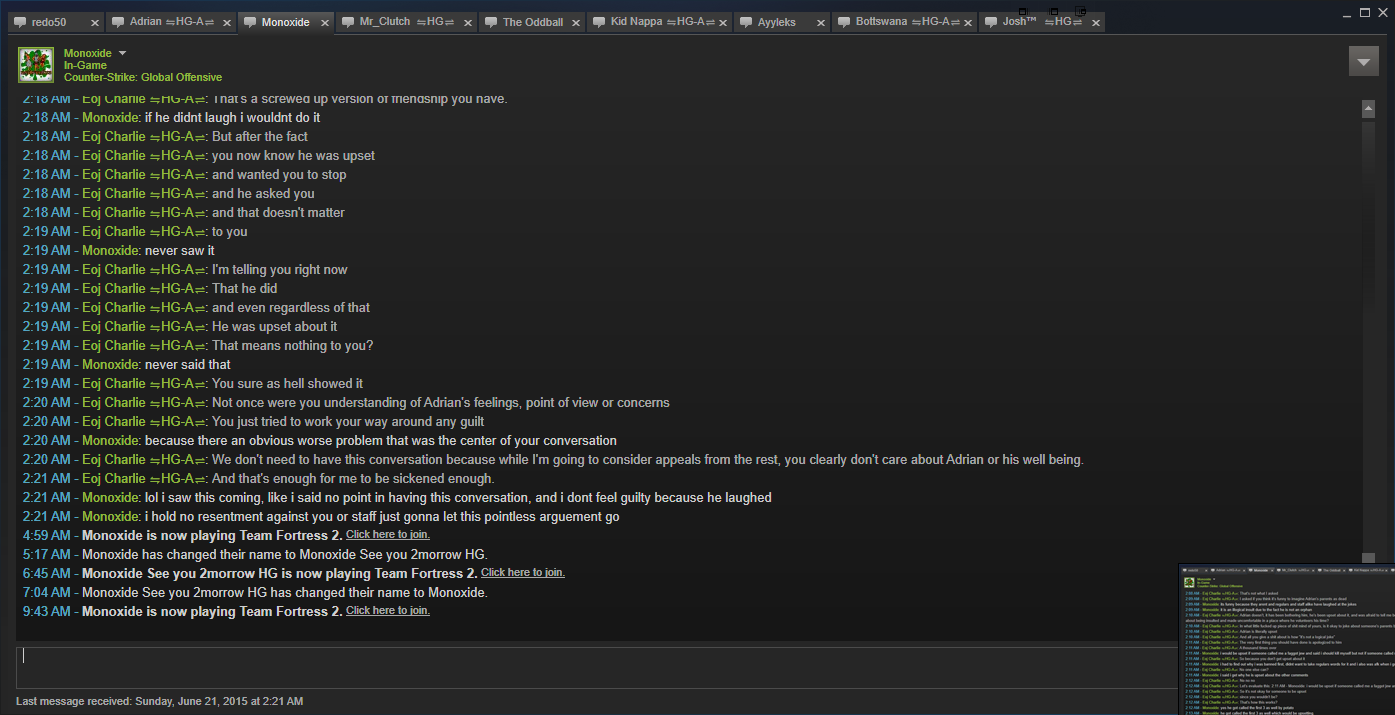This screenshot has height=715, width=1395.
Task: Click Monoxide's avatar picture
Action: pyautogui.click(x=36, y=65)
